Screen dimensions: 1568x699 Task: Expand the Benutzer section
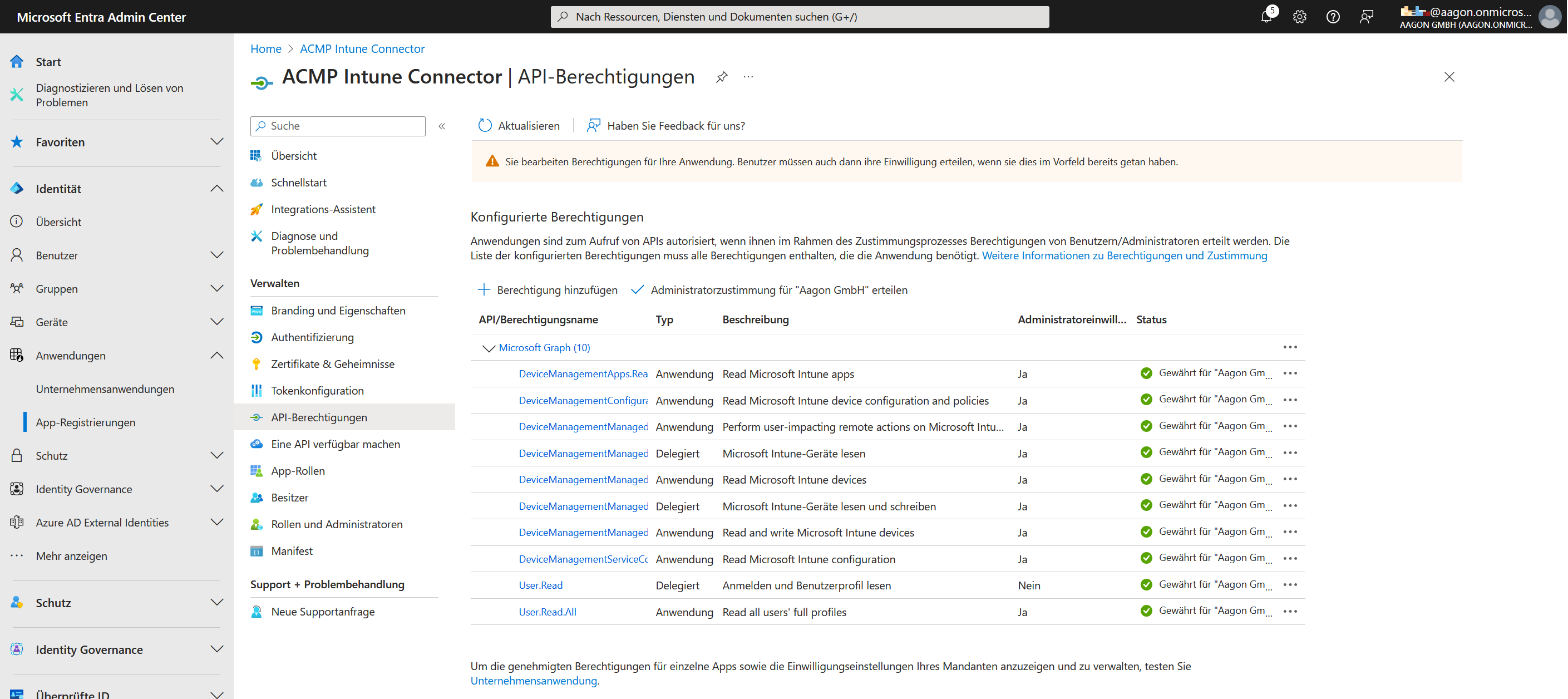point(216,254)
